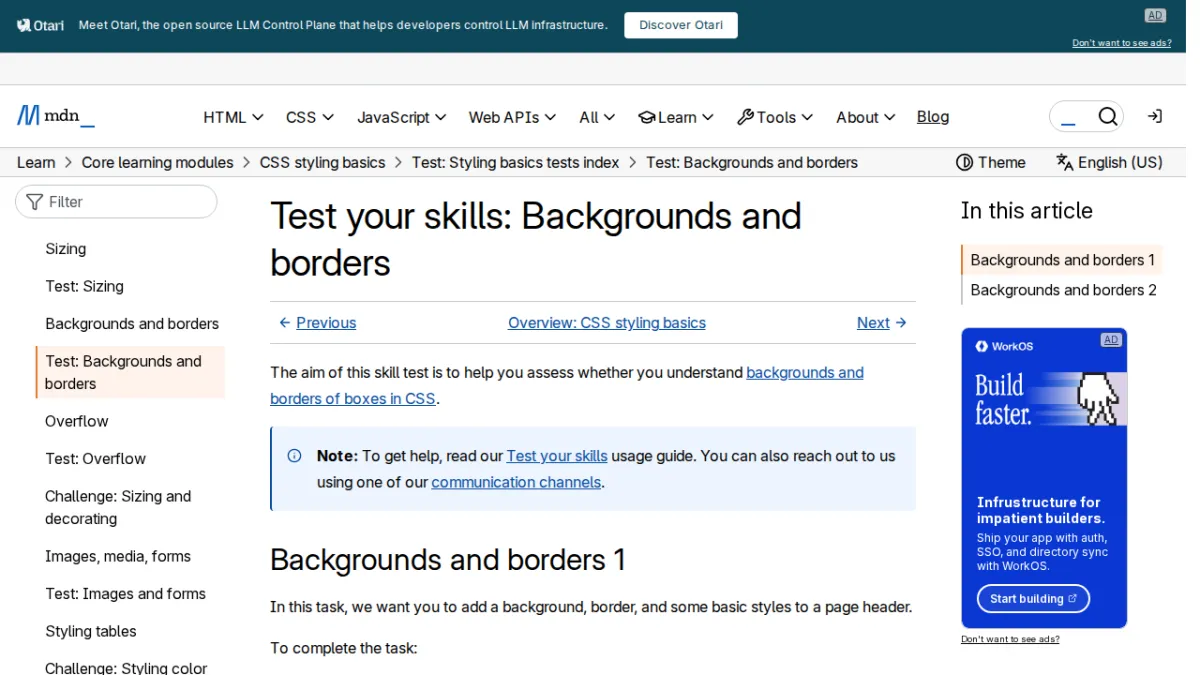Screen dimensions: 1200x675
Task: Open Overview: CSS styling basics link
Action: click(607, 323)
